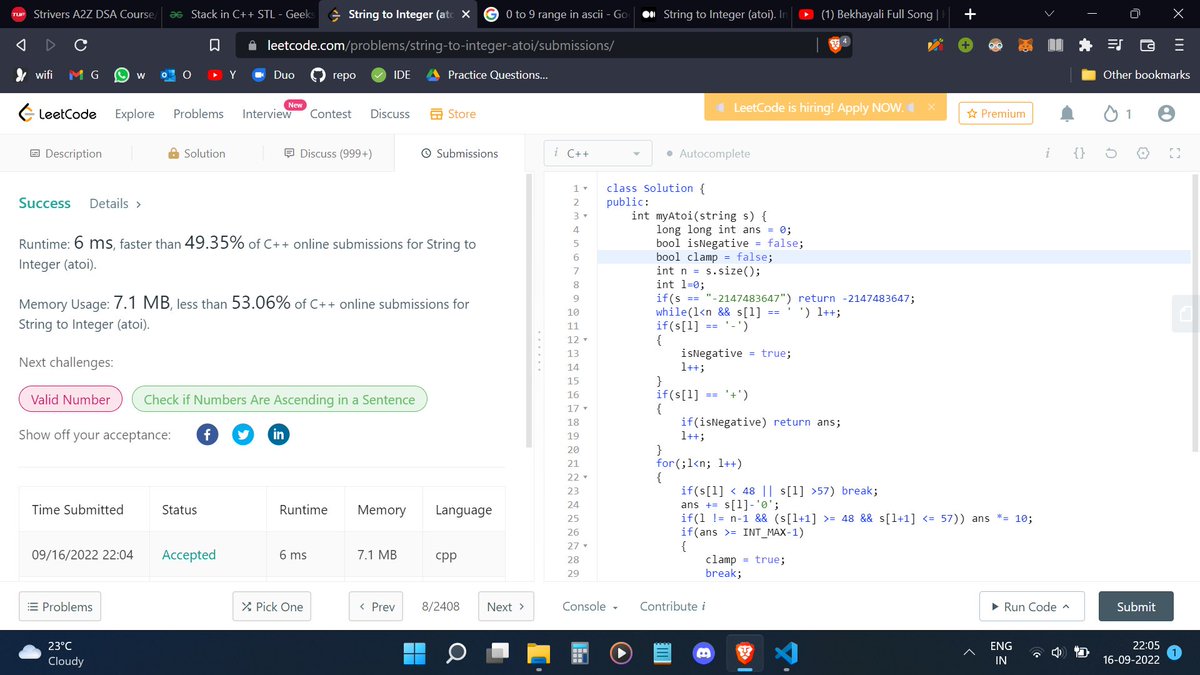Open Explore in the navbar
The image size is (1200, 675).
pyautogui.click(x=135, y=114)
